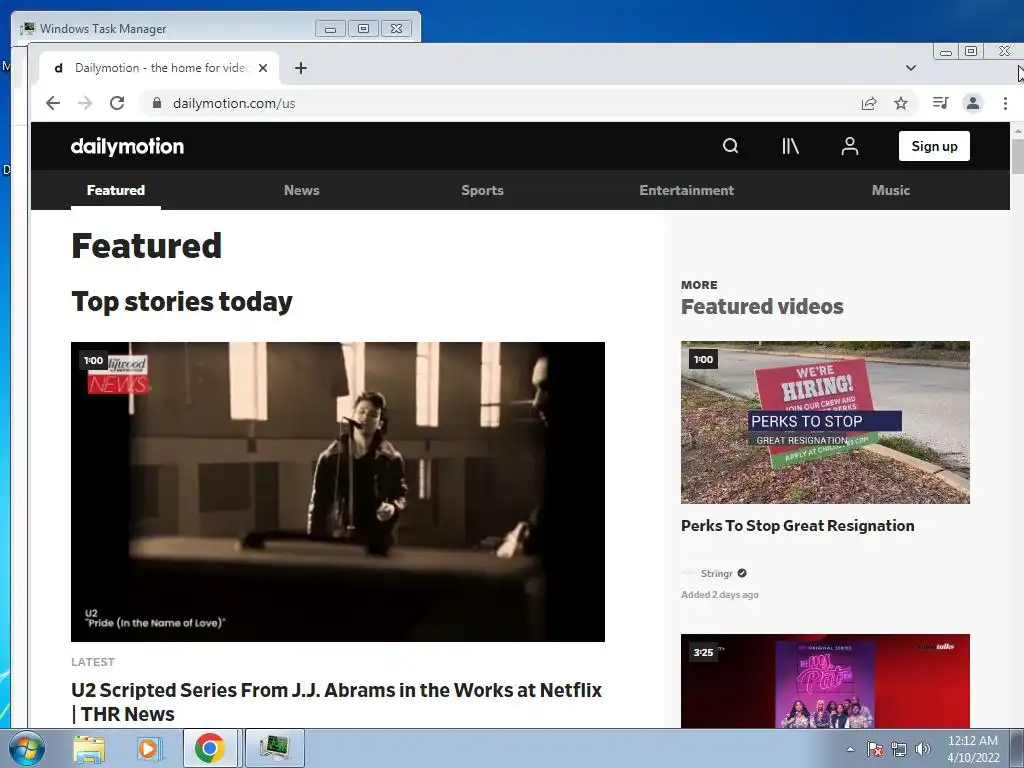Viewport: 1024px width, 768px height.
Task: Open Dailymotion search using the magnifier icon
Action: pyautogui.click(x=730, y=146)
